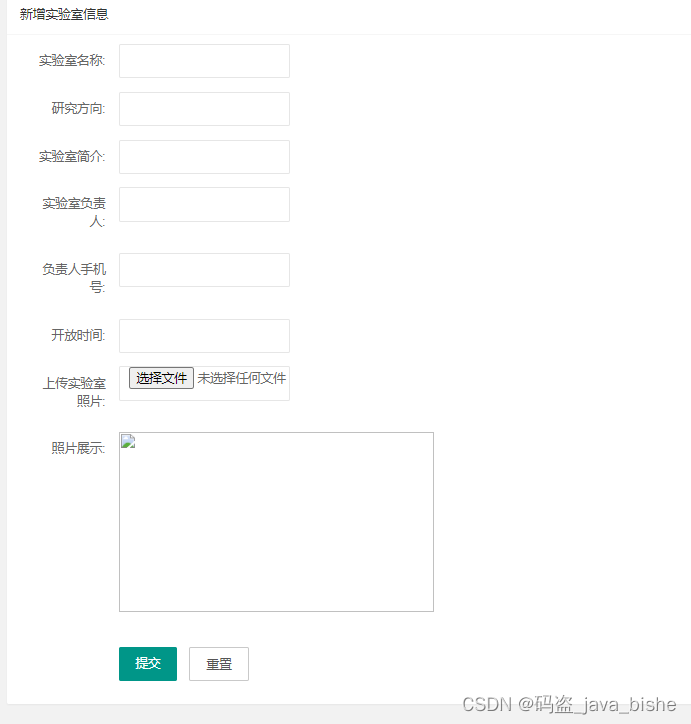Select the 实验室简介 input field
Image resolution: width=691 pixels, height=724 pixels.
click(x=204, y=157)
